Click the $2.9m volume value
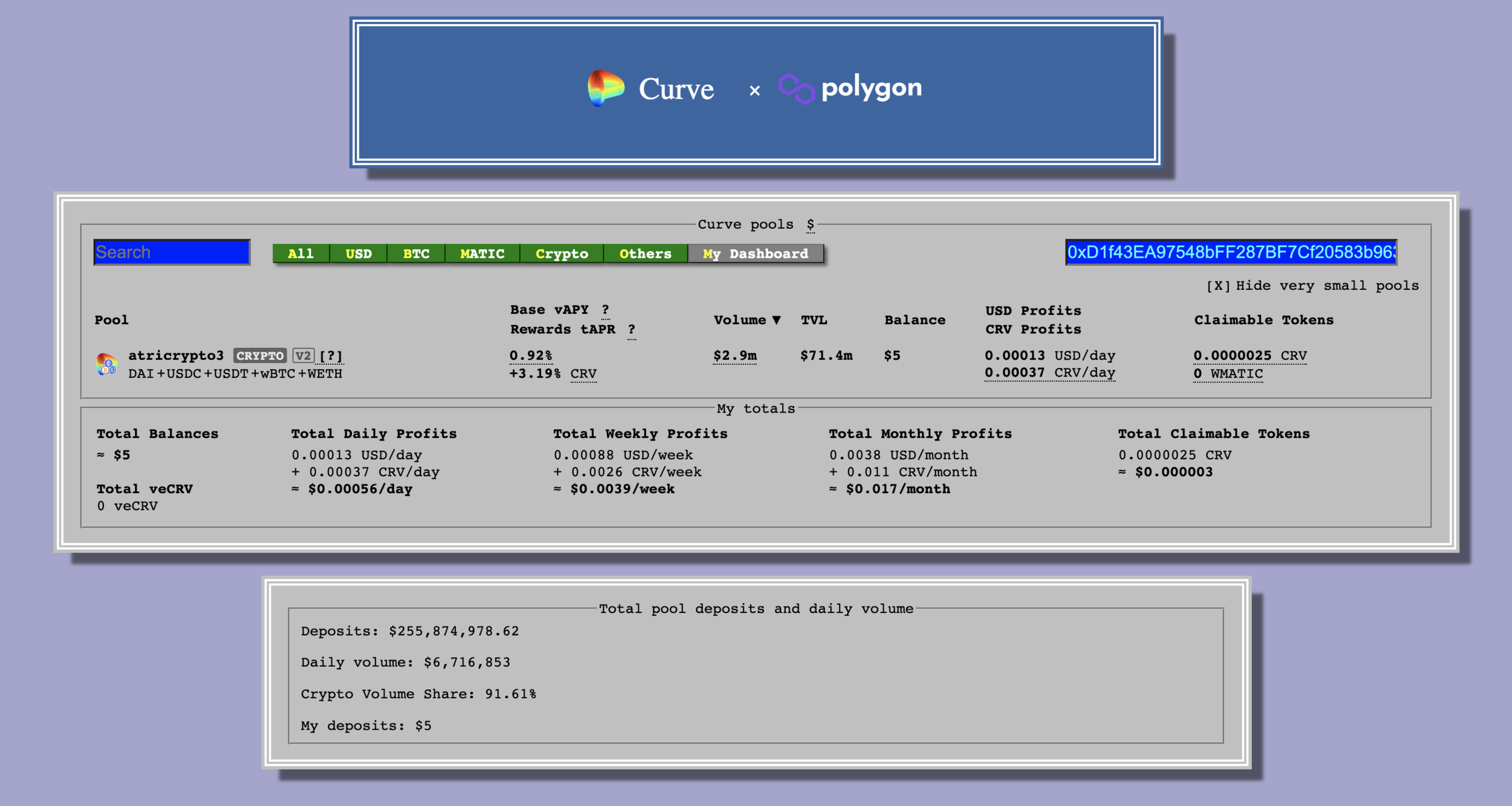The height and width of the screenshot is (806, 1512). (x=735, y=356)
